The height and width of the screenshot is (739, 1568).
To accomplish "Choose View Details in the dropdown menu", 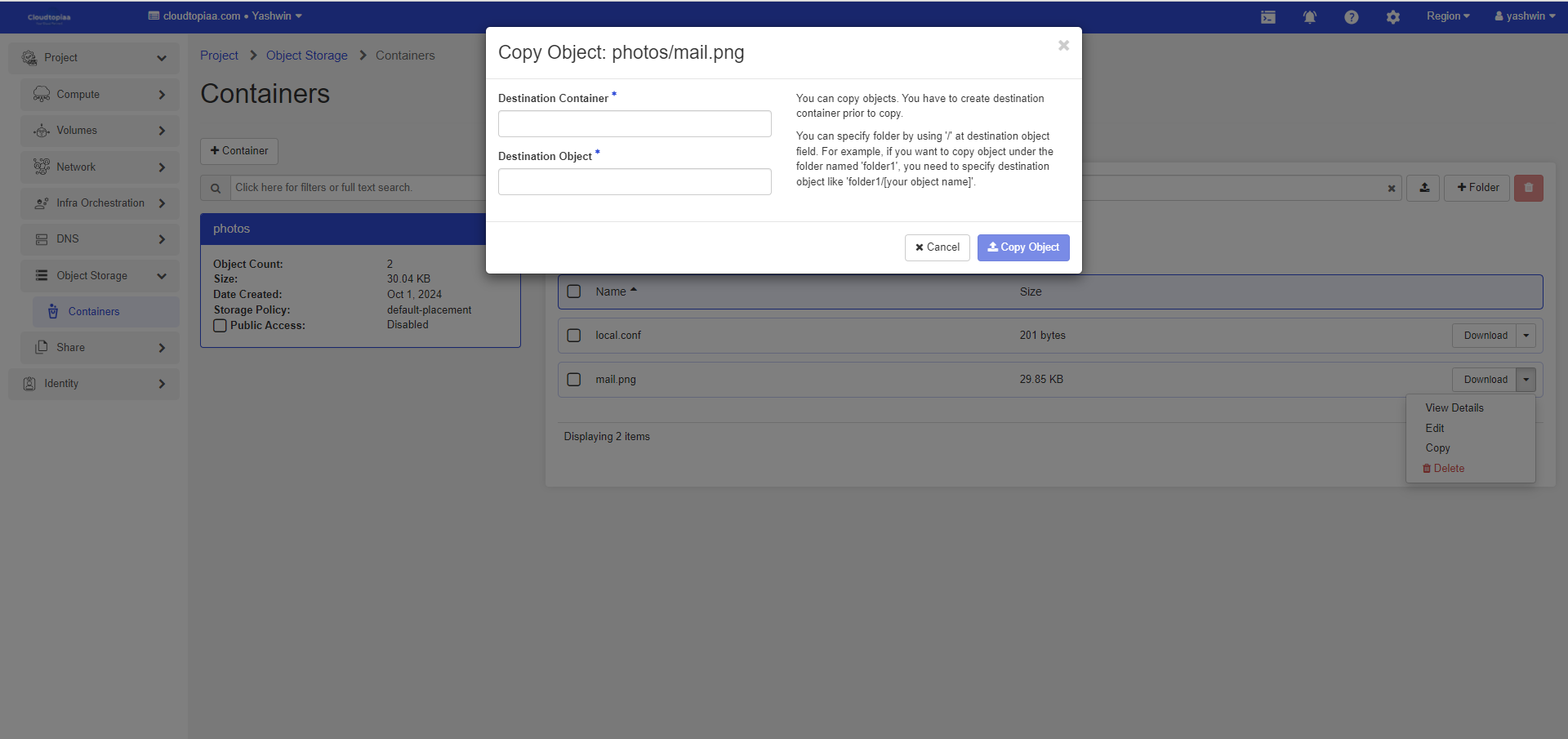I will [x=1454, y=408].
